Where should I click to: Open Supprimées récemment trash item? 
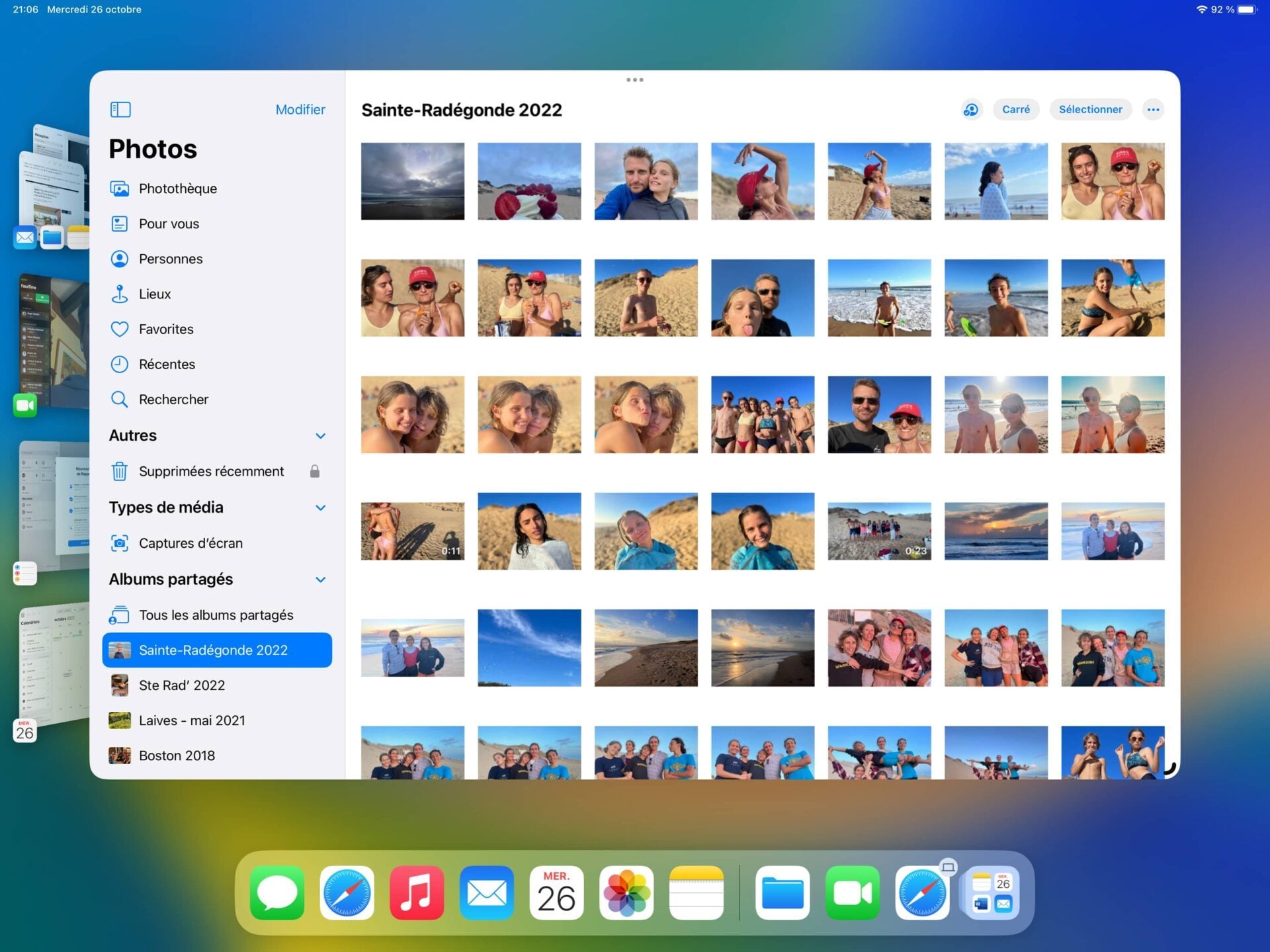pos(210,471)
